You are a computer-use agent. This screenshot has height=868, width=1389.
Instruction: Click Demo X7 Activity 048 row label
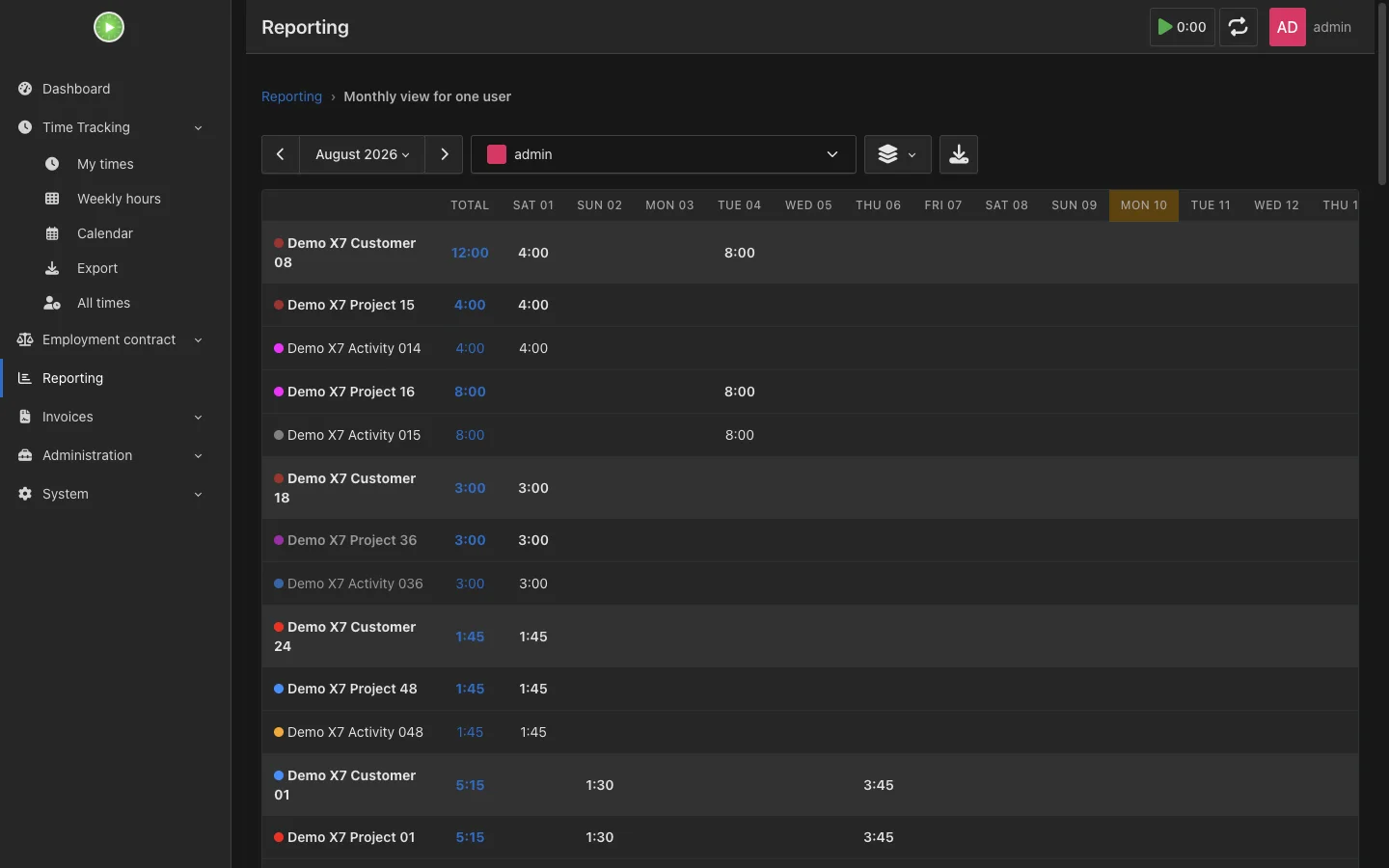pyautogui.click(x=355, y=732)
